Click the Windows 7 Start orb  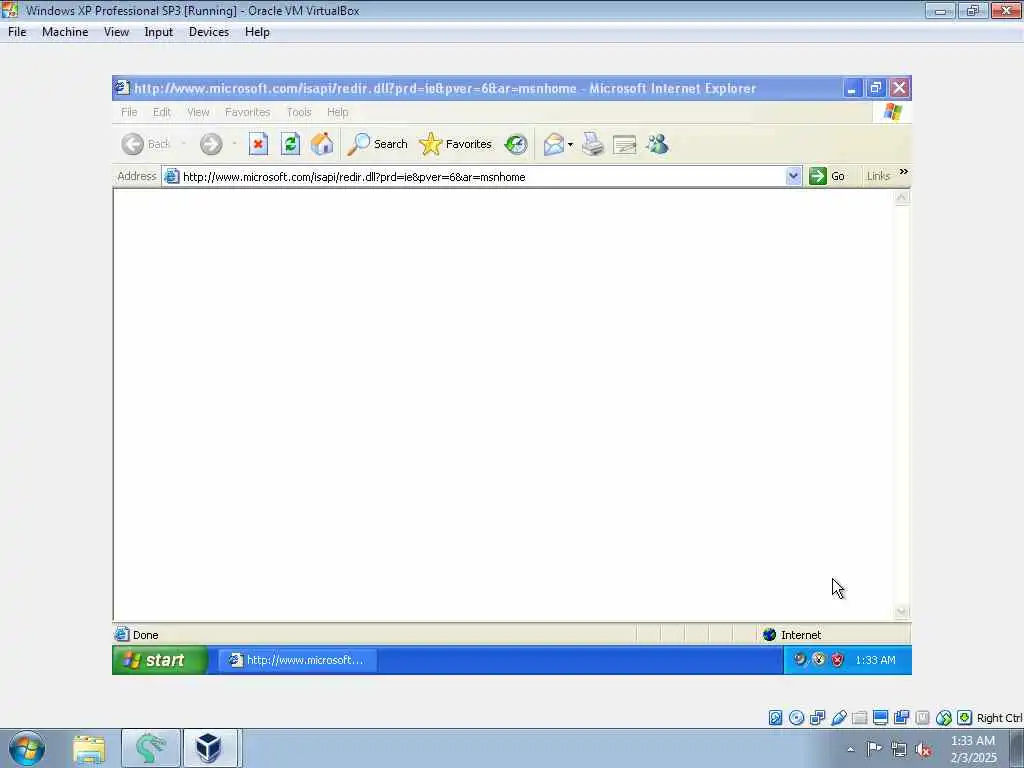(x=27, y=748)
